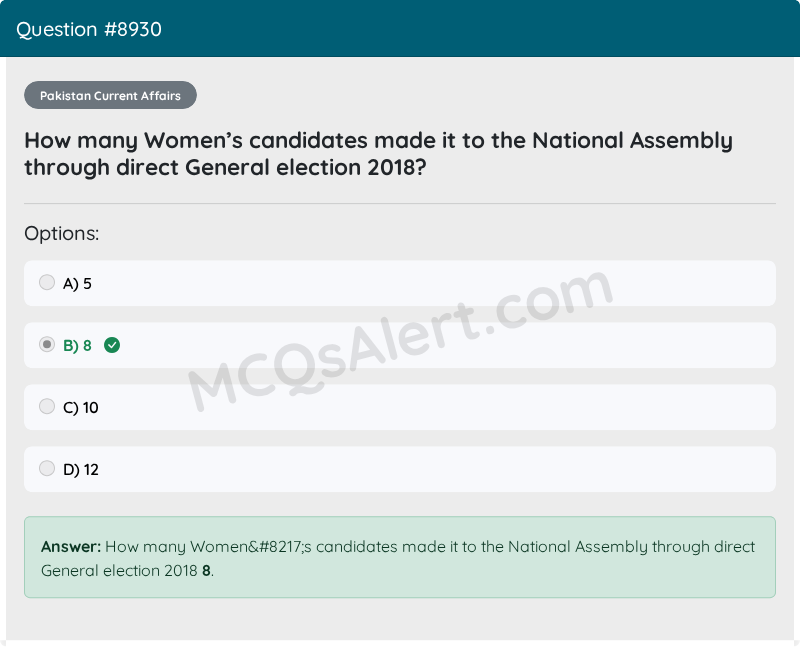
Task: Pick the radio button for option D
Action: [x=47, y=469]
